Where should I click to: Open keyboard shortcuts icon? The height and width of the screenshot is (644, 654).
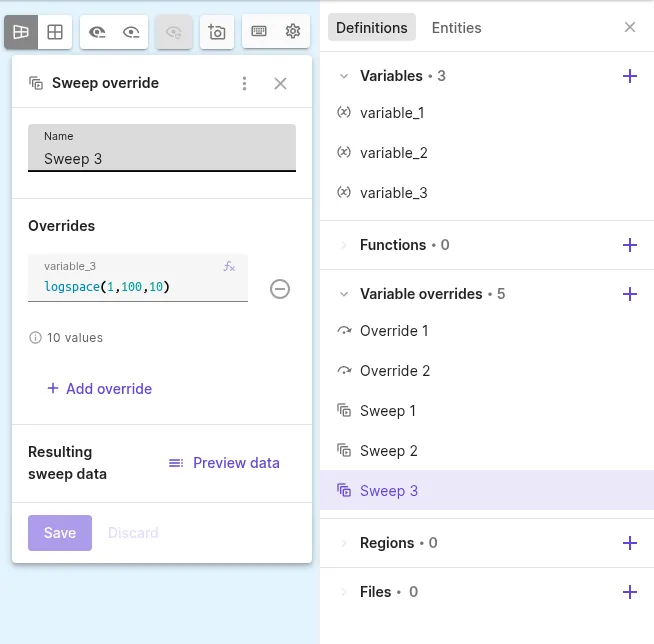[x=259, y=31]
